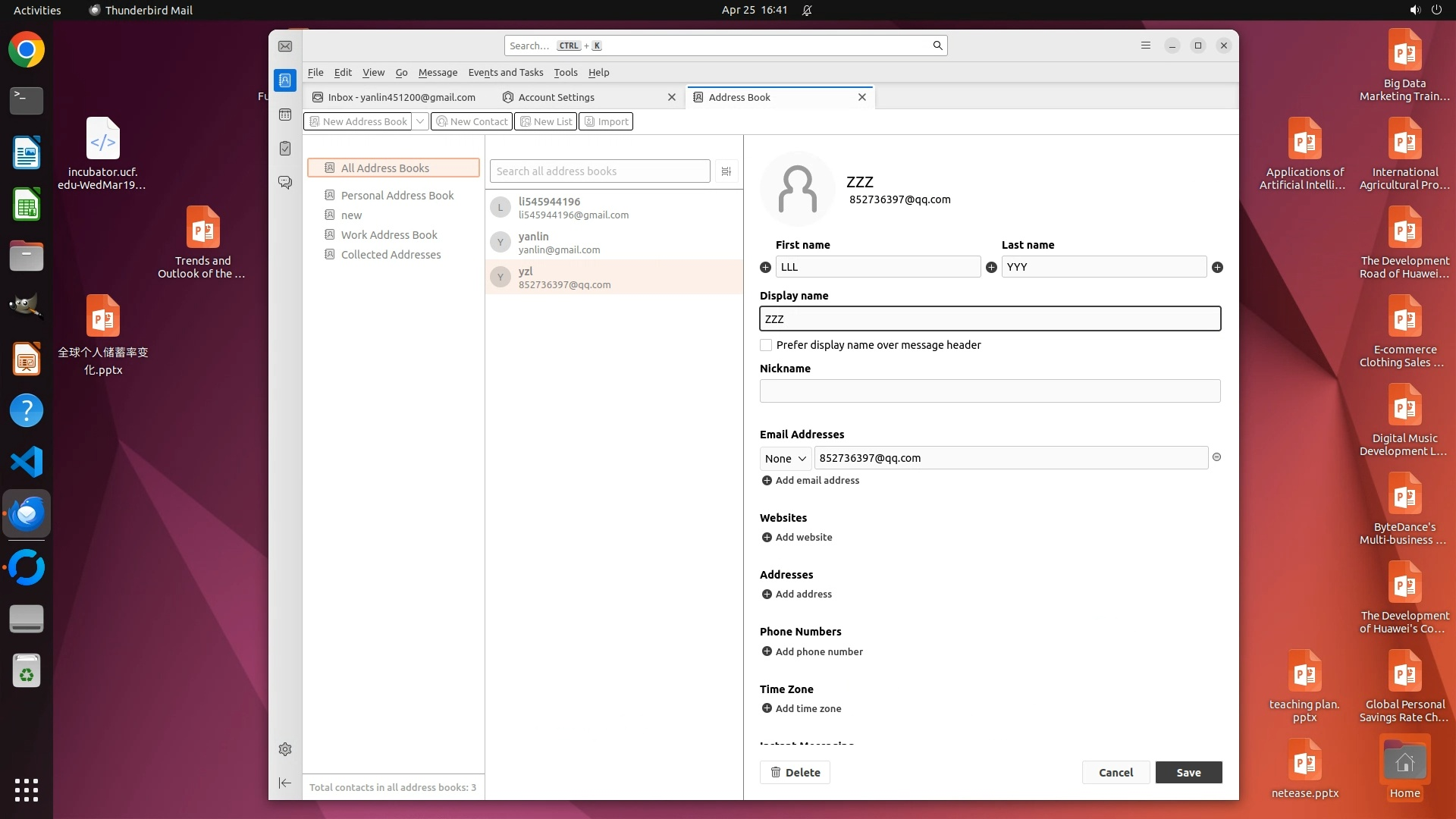This screenshot has width=1456, height=819.
Task: Open Thunderbird hamburger app menu
Action: click(x=1146, y=45)
